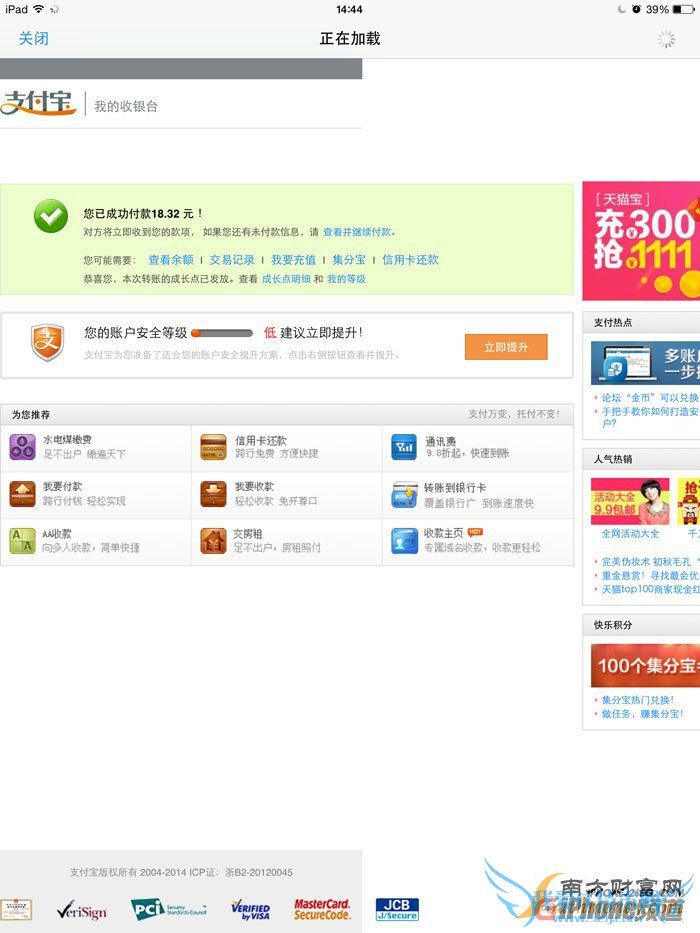Click the 支付宝版权所有 copyright text
This screenshot has width=700, height=933.
181,872
